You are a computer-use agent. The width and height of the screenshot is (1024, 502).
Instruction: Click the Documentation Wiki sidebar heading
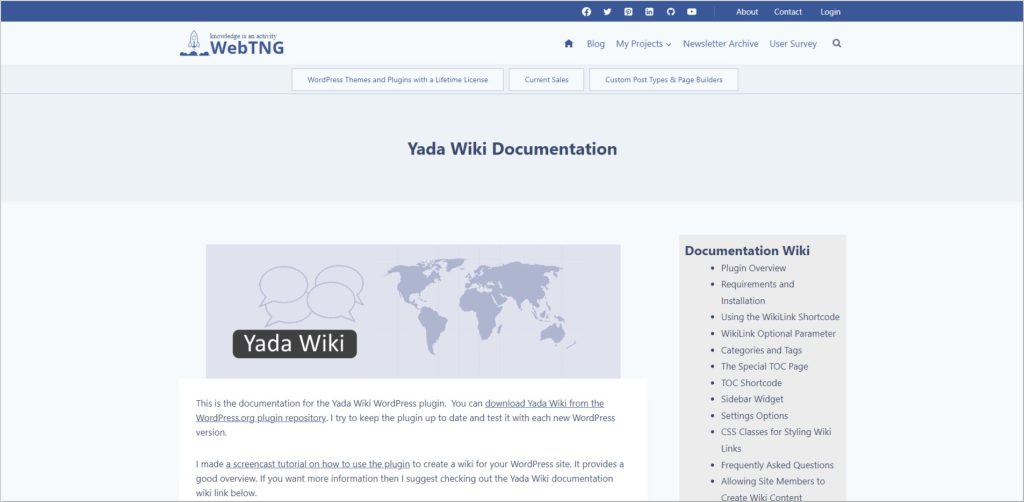[747, 251]
